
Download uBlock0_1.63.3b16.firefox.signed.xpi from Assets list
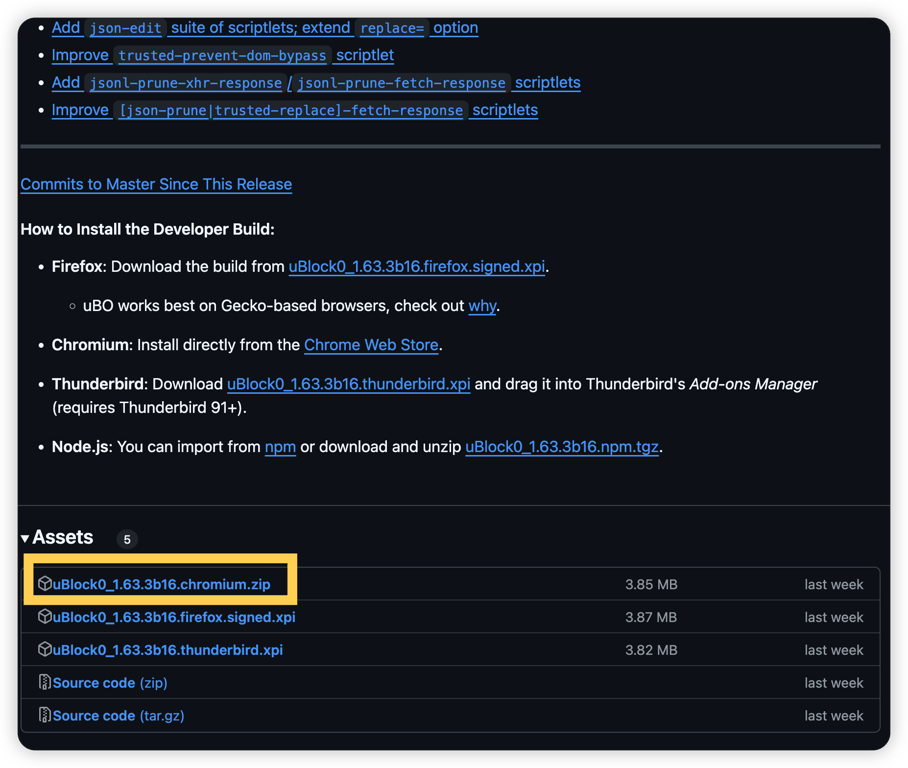174,617
